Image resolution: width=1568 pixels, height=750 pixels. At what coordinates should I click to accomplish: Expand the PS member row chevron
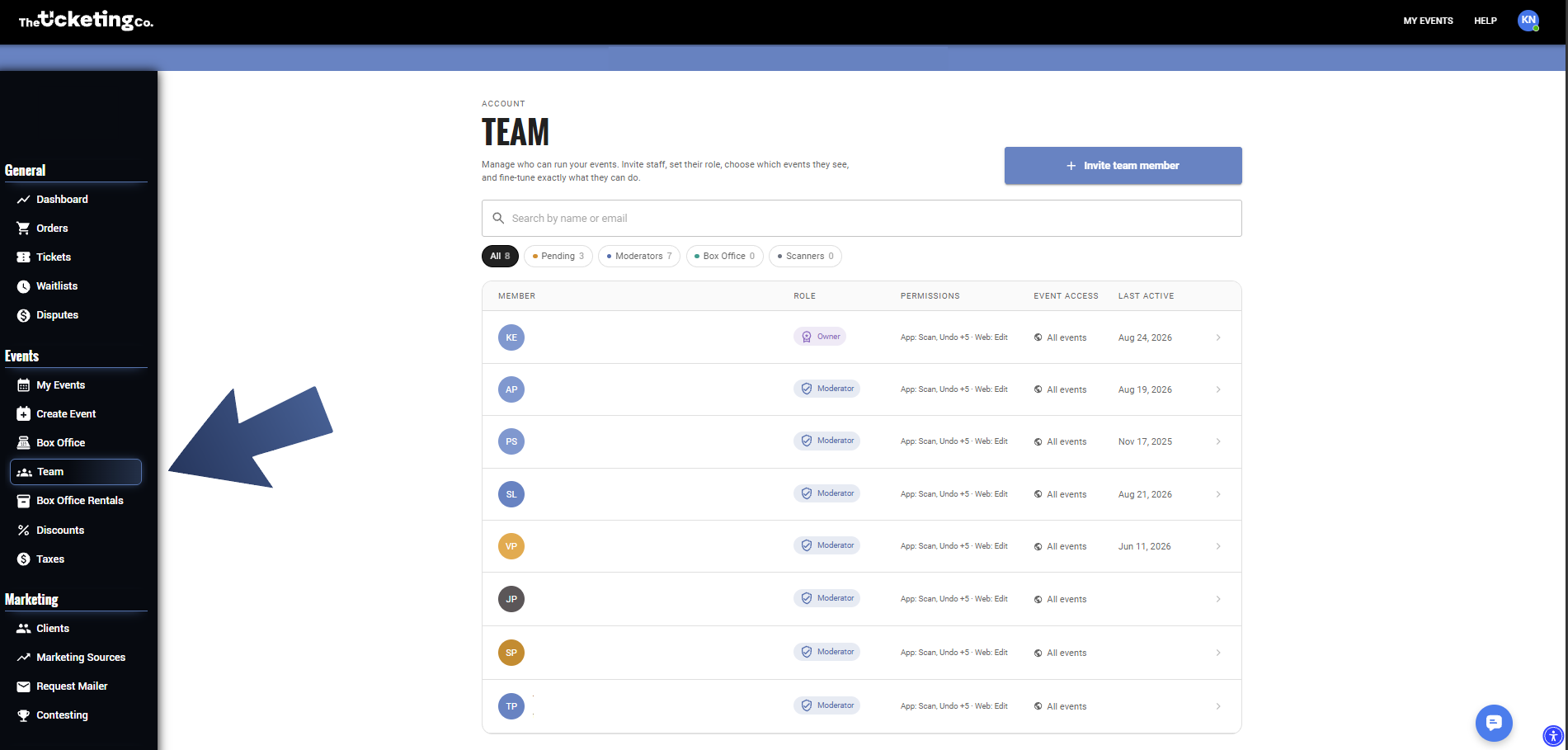(1218, 441)
